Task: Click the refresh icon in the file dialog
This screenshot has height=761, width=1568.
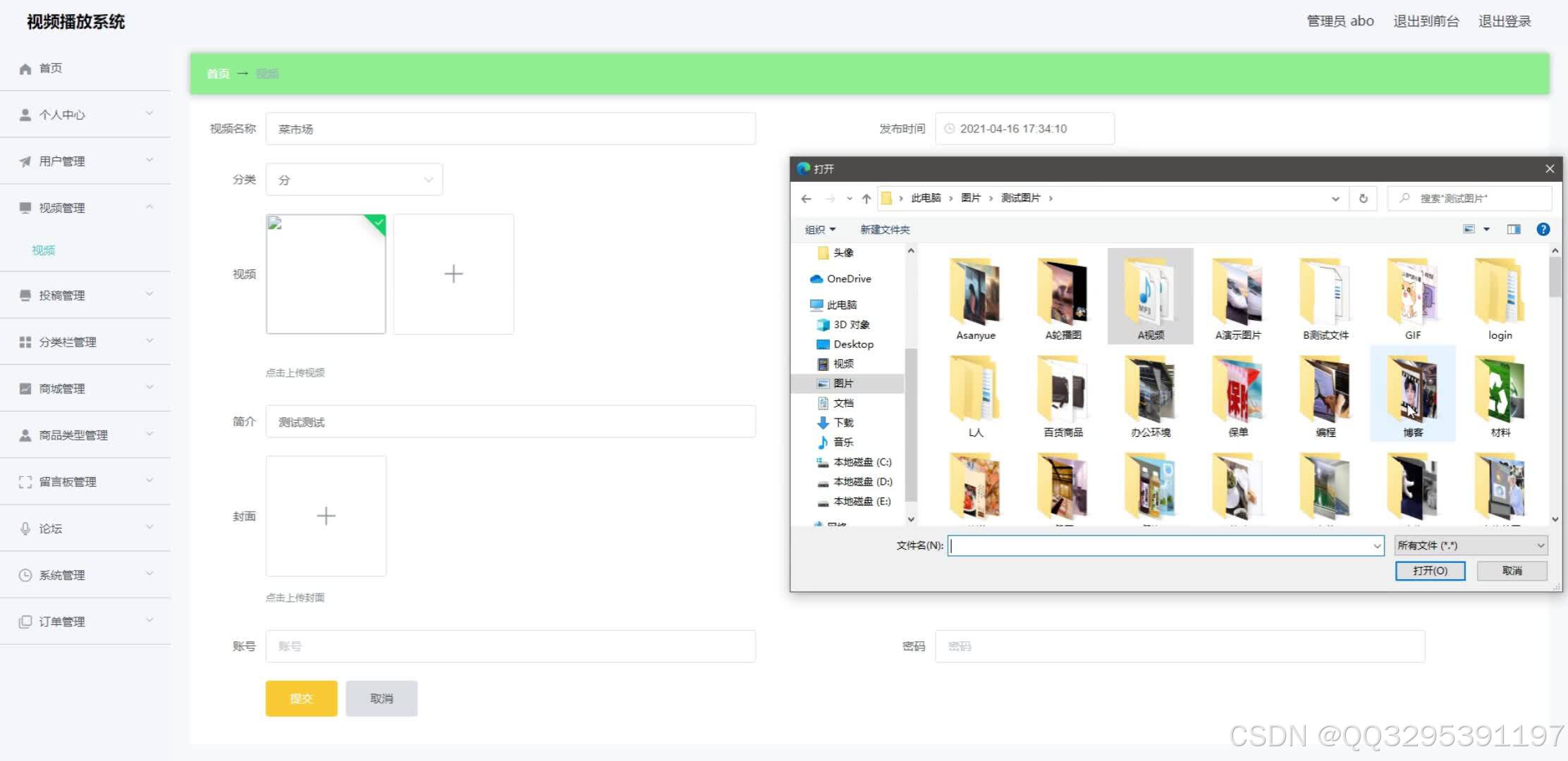Action: [1363, 199]
